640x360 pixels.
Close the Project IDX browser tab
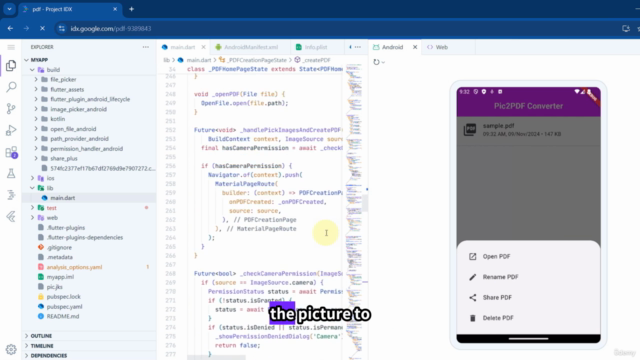[x=115, y=9]
